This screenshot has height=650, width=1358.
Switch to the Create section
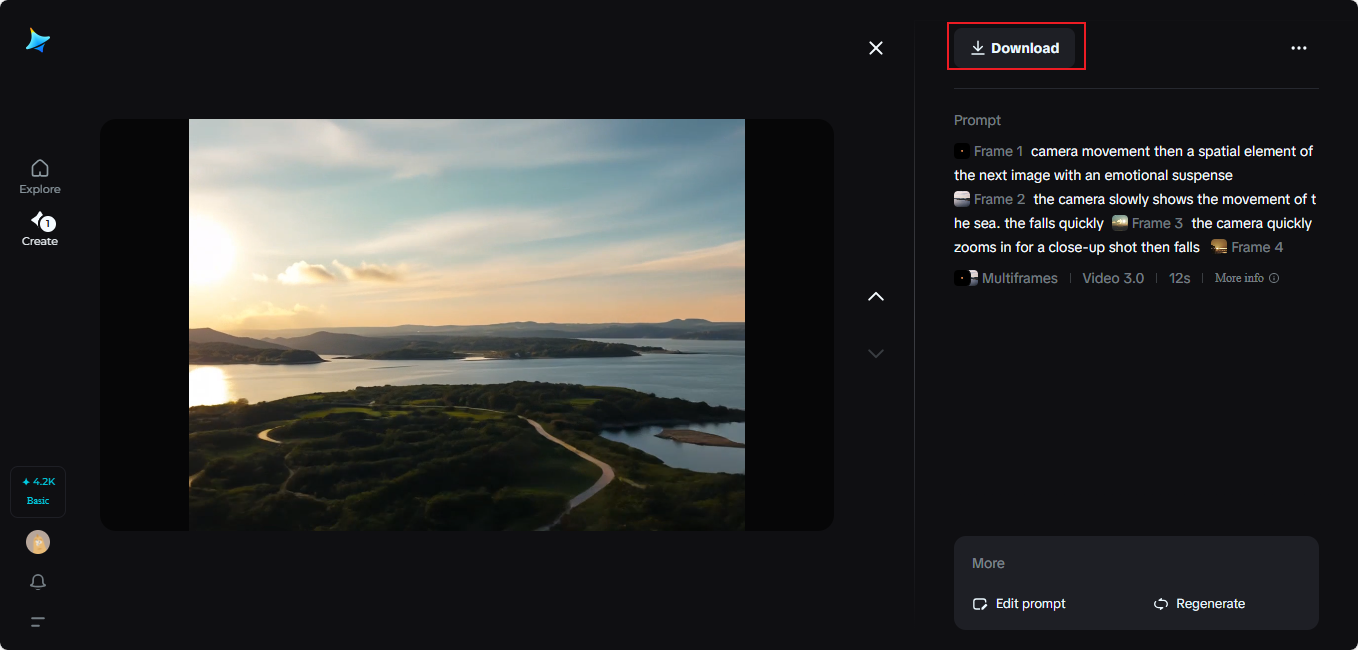click(39, 229)
